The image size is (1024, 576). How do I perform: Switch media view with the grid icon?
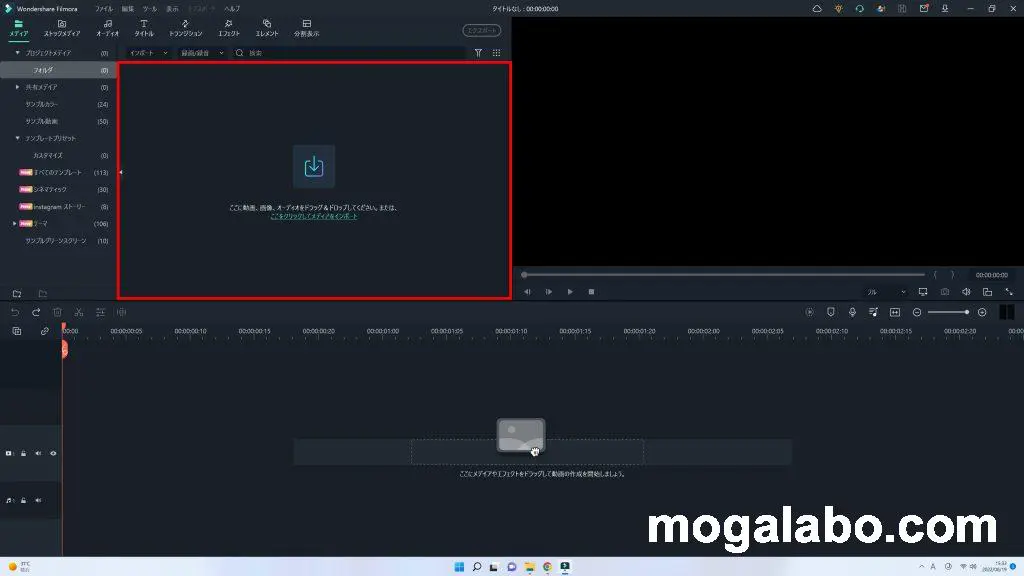[x=497, y=53]
